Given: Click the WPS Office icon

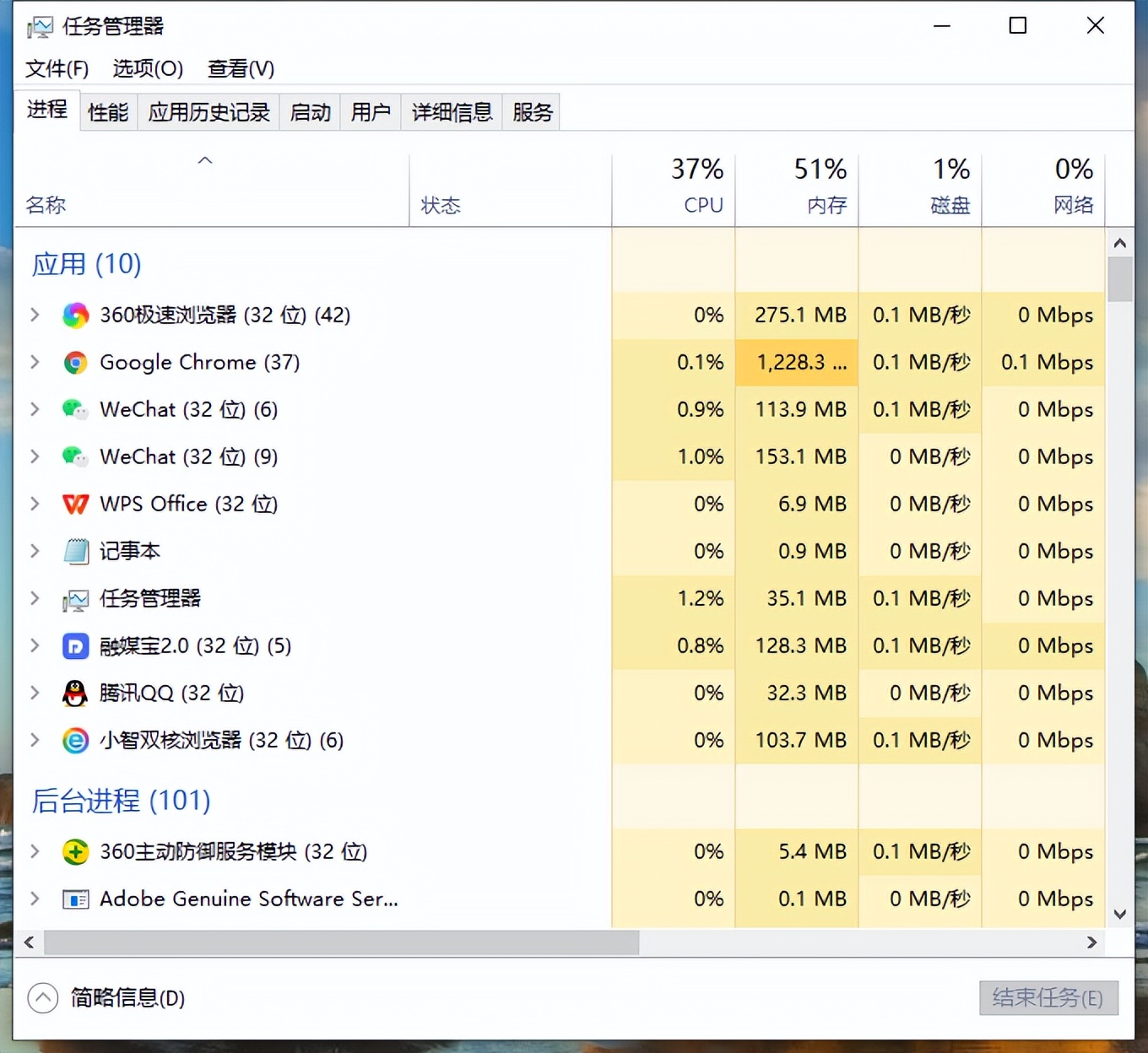Looking at the screenshot, I should [x=75, y=504].
